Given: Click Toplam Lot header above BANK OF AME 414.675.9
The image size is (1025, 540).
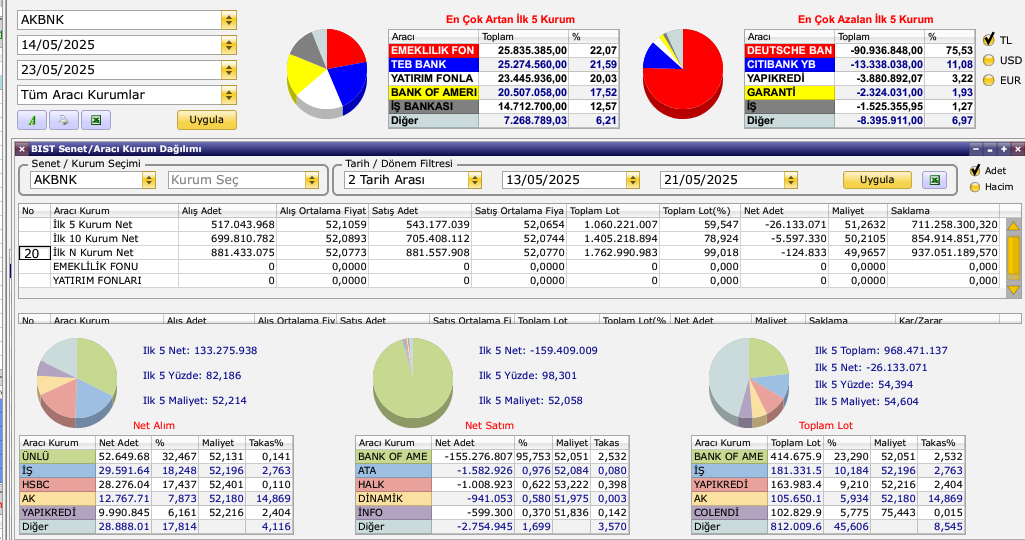Looking at the screenshot, I should 796,443.
